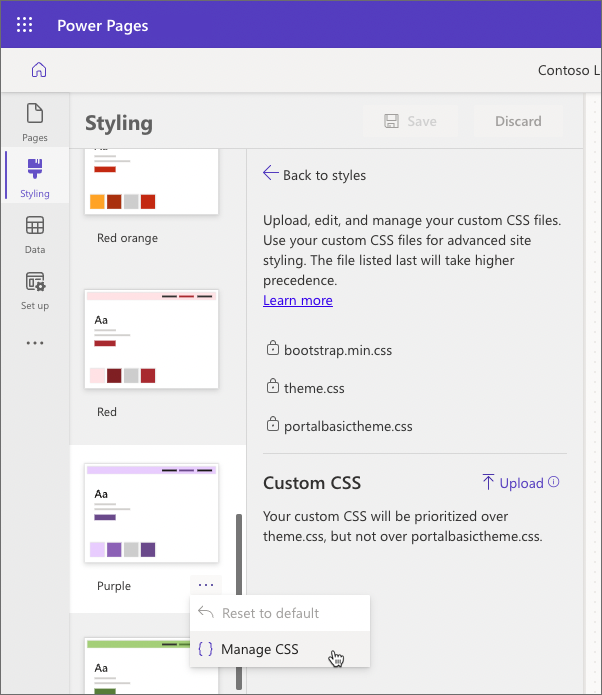This screenshot has height=695, width=602.
Task: Open the Learn more link
Action: 298,301
